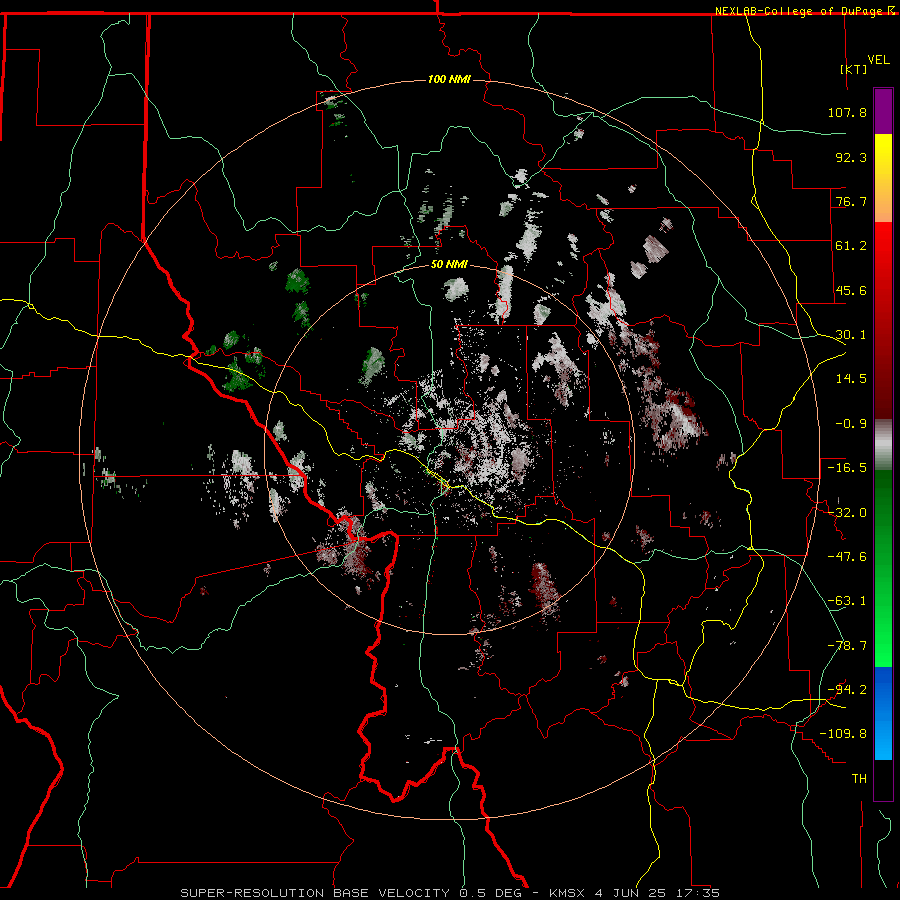This screenshot has width=900, height=900.
Task: Click the -32.0 value on velocity scale
Action: coord(847,513)
